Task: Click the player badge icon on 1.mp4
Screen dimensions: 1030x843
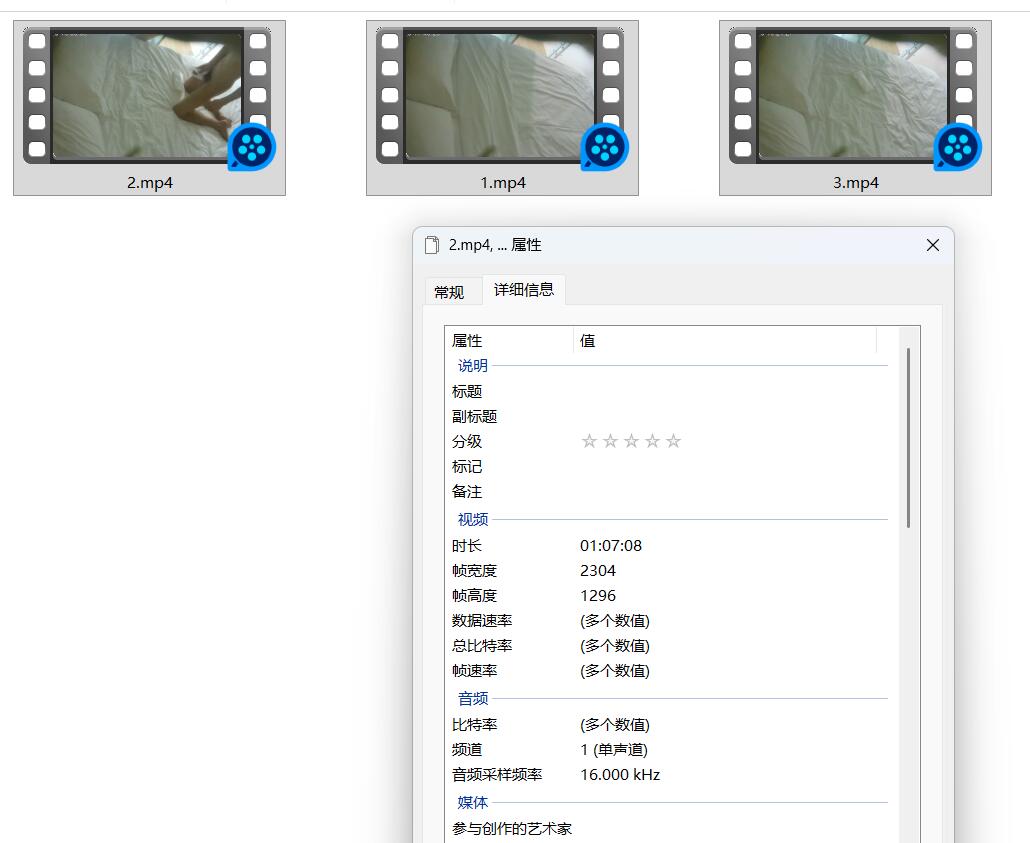Action: pyautogui.click(x=604, y=147)
